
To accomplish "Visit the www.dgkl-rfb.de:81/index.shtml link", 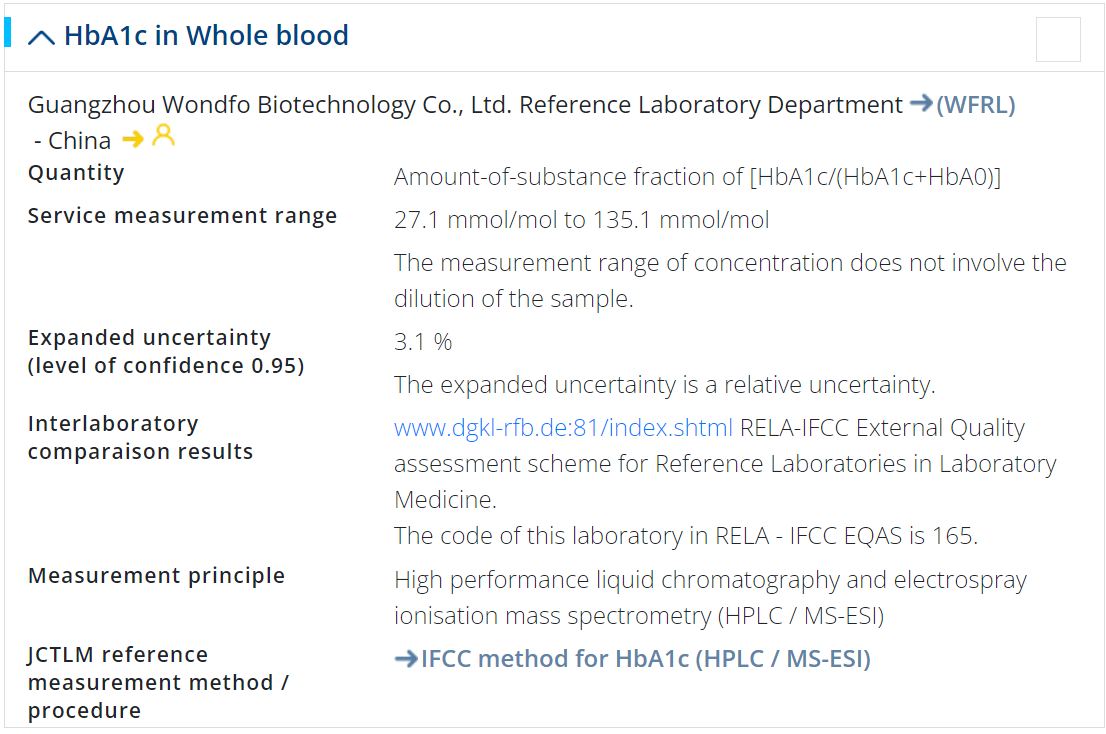I will point(563,428).
